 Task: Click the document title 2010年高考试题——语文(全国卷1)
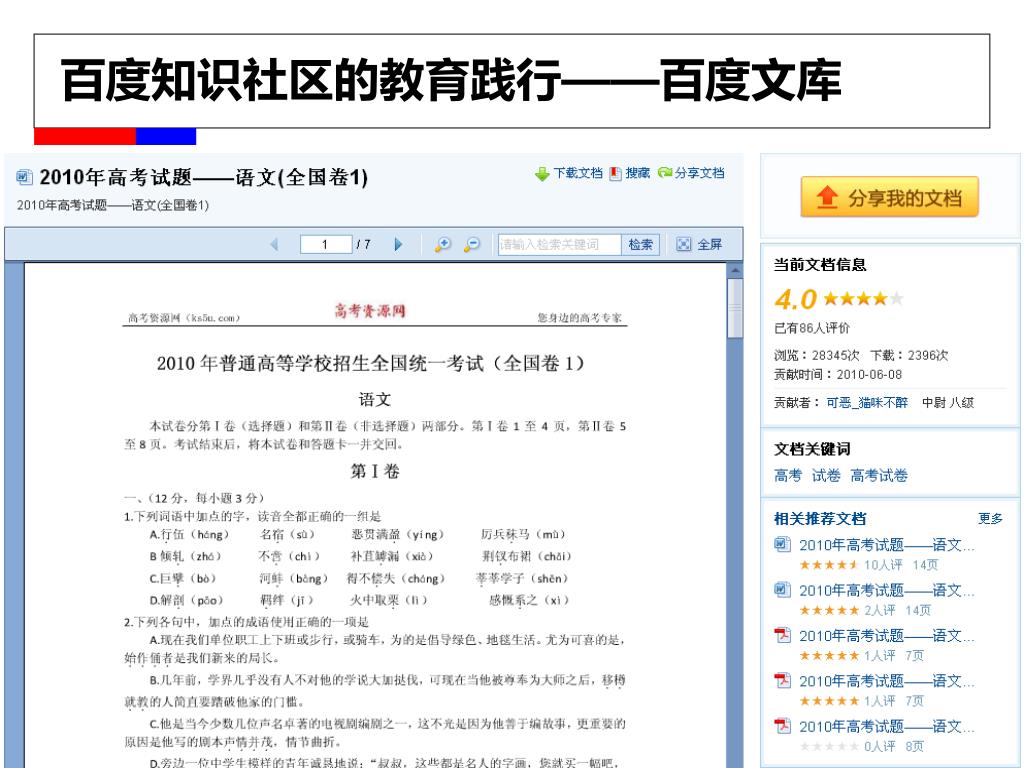point(204,177)
